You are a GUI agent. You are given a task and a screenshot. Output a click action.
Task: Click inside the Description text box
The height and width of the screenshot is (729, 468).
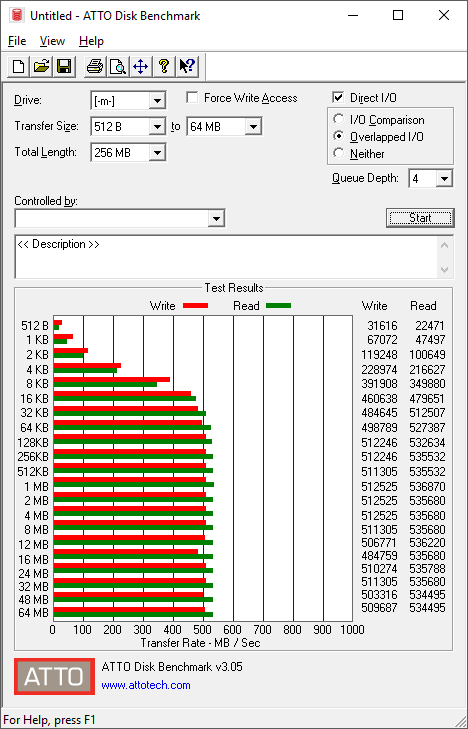227,257
